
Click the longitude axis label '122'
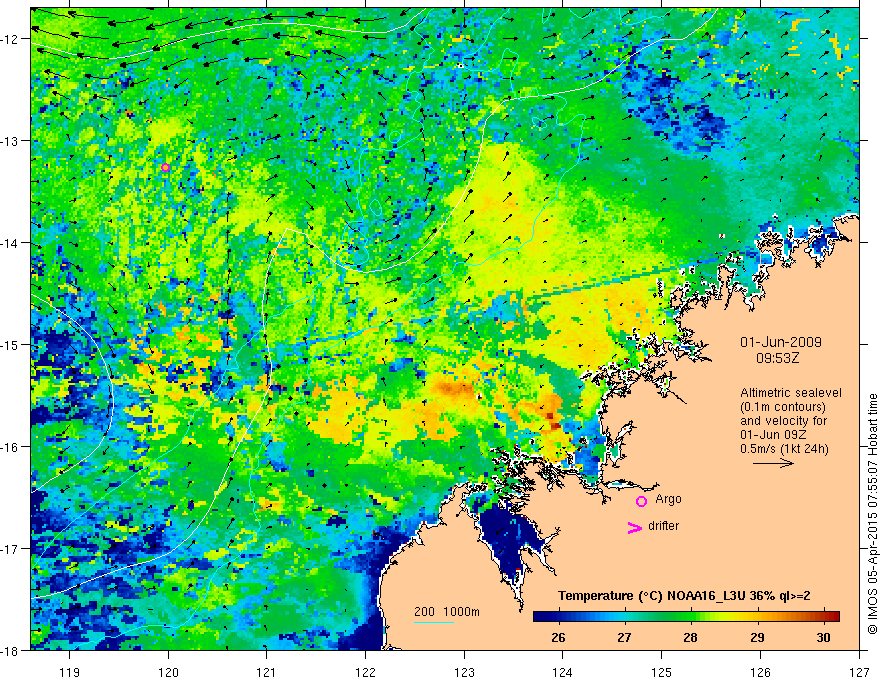[x=365, y=672]
